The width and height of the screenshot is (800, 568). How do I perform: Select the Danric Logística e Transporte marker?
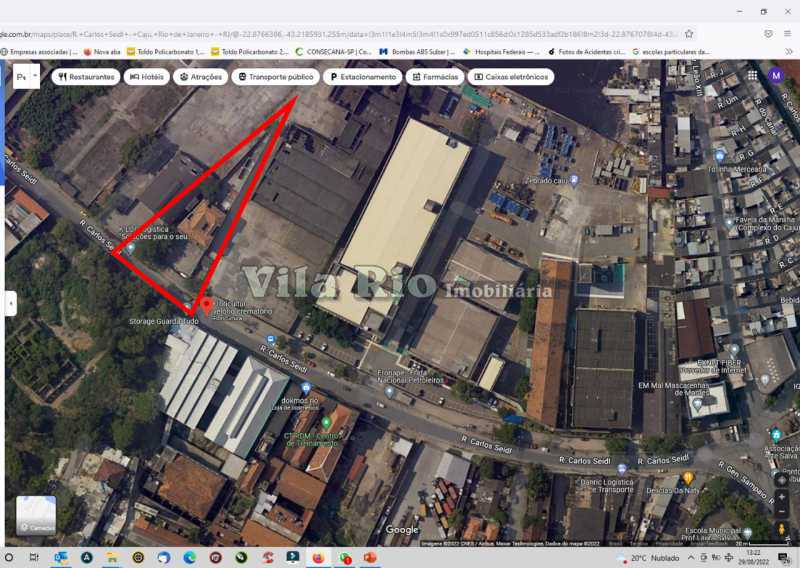click(621, 468)
